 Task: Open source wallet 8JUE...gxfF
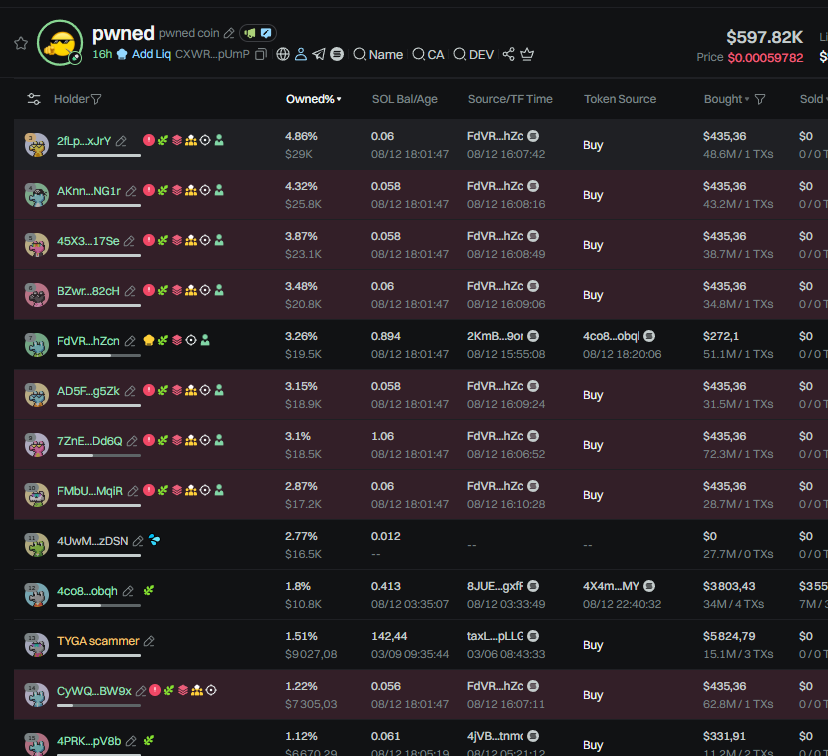pyautogui.click(x=495, y=586)
